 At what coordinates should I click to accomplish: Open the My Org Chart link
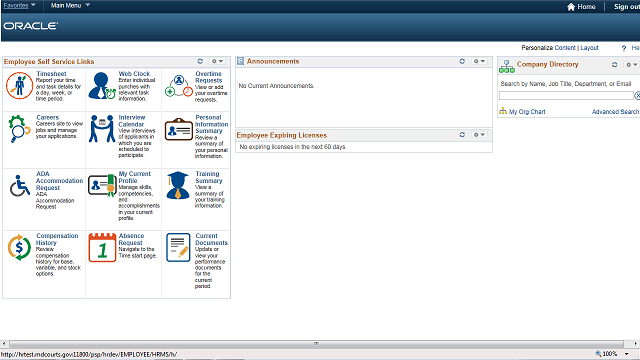(x=527, y=111)
